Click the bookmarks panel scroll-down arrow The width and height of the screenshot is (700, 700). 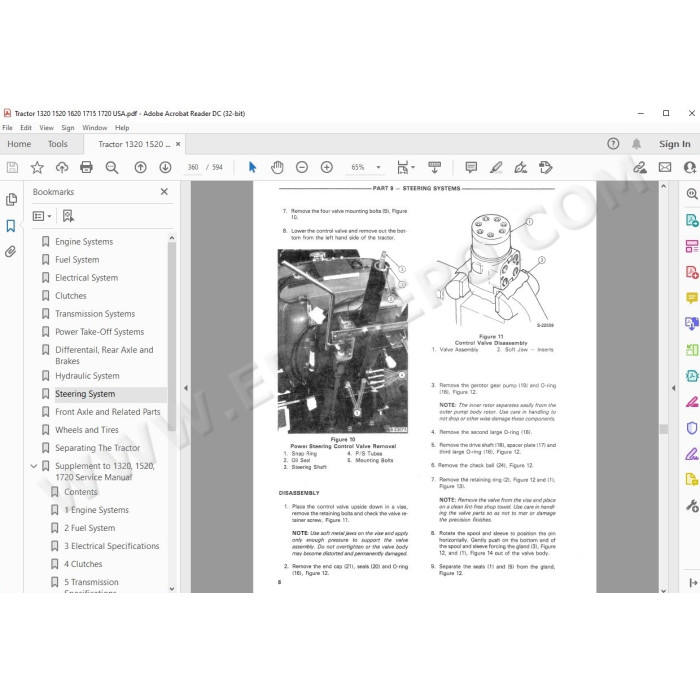tap(172, 588)
